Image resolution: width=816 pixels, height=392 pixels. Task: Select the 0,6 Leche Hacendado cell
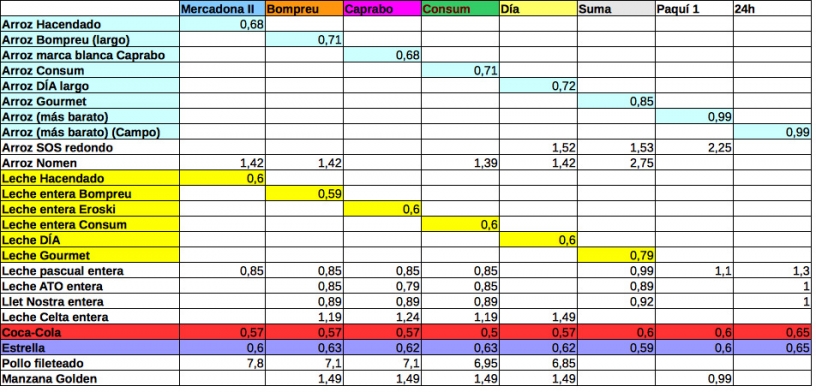pyautogui.click(x=222, y=179)
